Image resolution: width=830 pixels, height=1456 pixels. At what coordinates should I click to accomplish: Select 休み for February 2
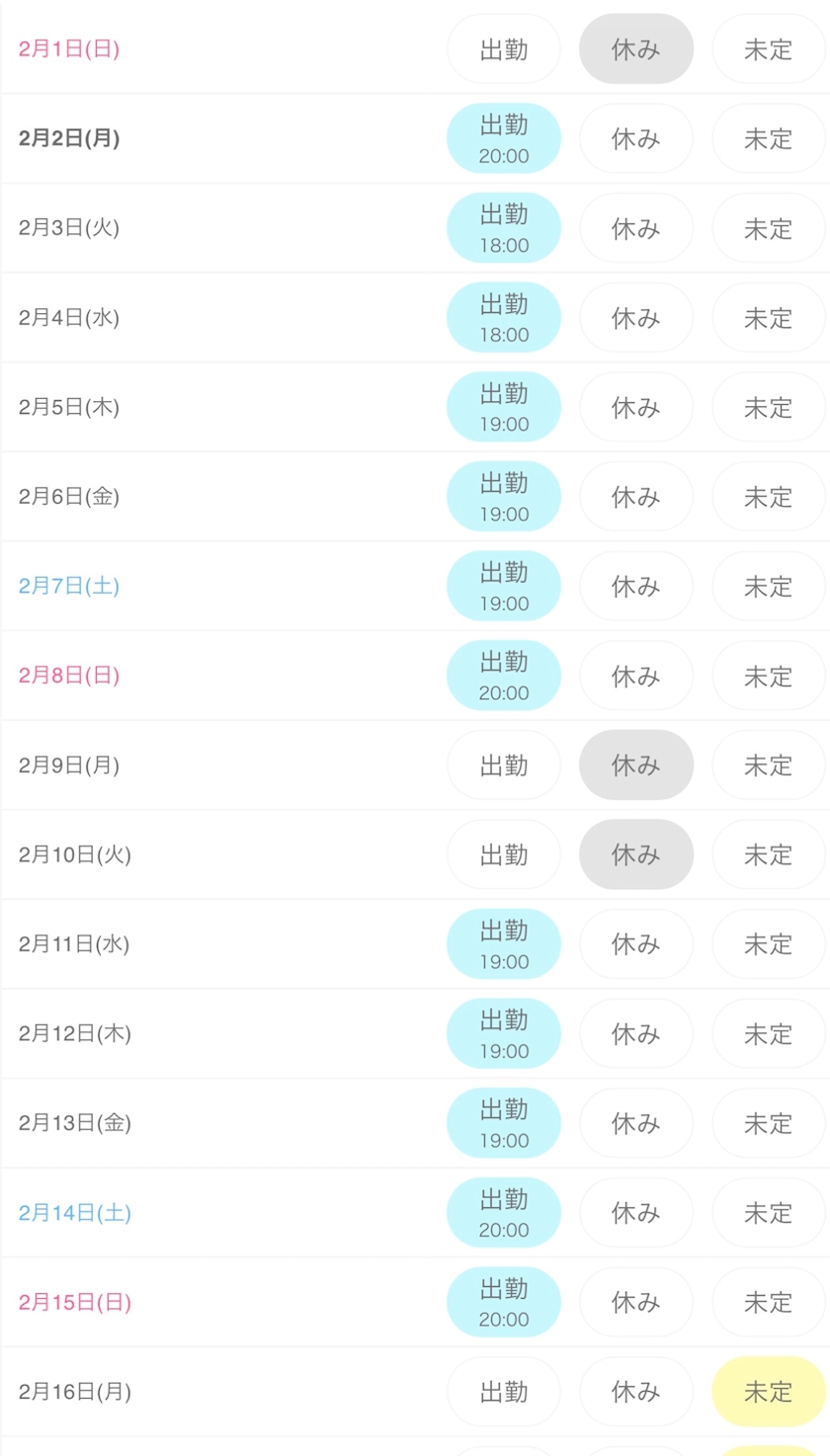[x=636, y=138]
